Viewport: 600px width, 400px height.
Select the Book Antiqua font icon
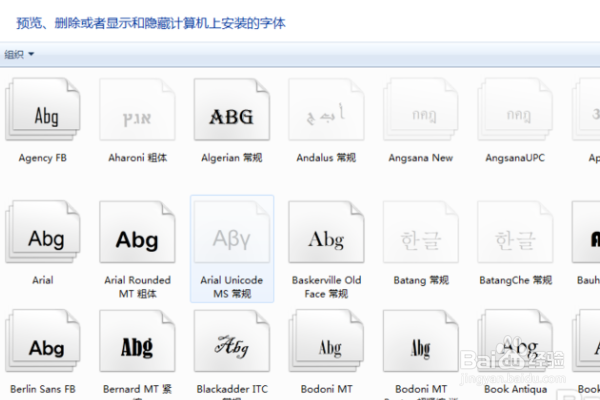pyautogui.click(x=515, y=341)
